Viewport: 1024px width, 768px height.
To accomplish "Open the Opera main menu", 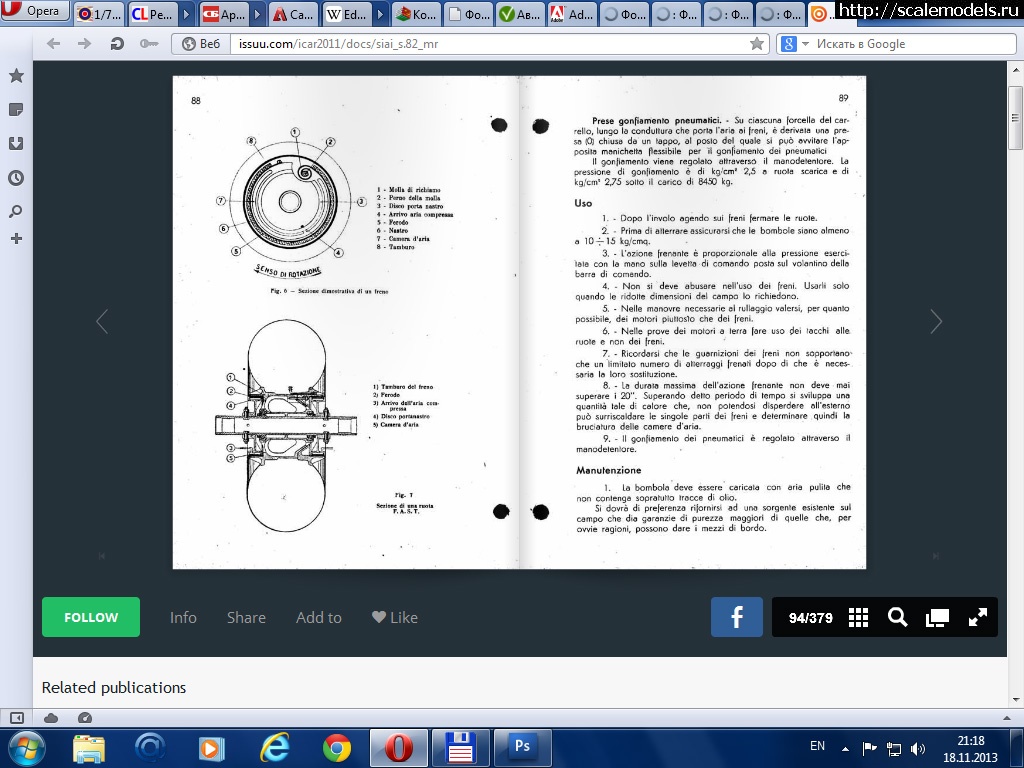I will [35, 11].
